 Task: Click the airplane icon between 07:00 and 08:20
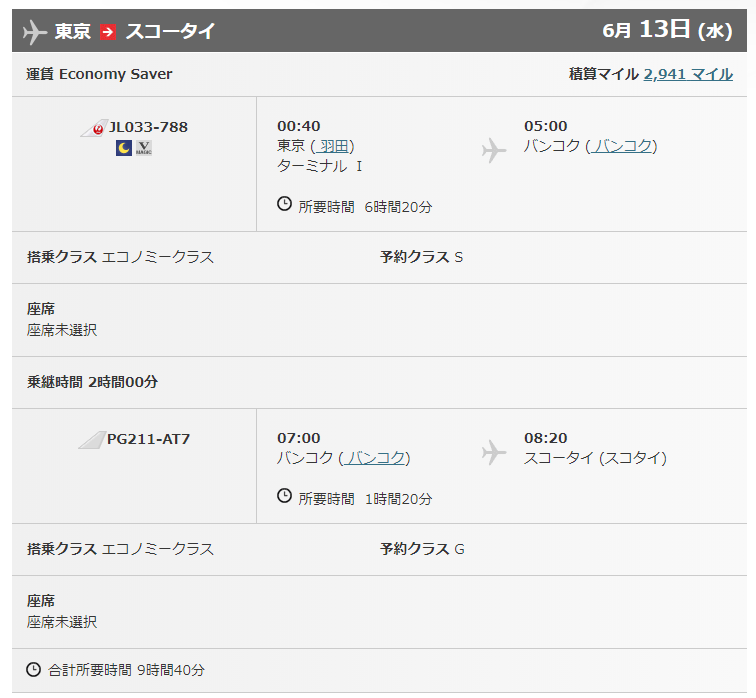click(494, 452)
